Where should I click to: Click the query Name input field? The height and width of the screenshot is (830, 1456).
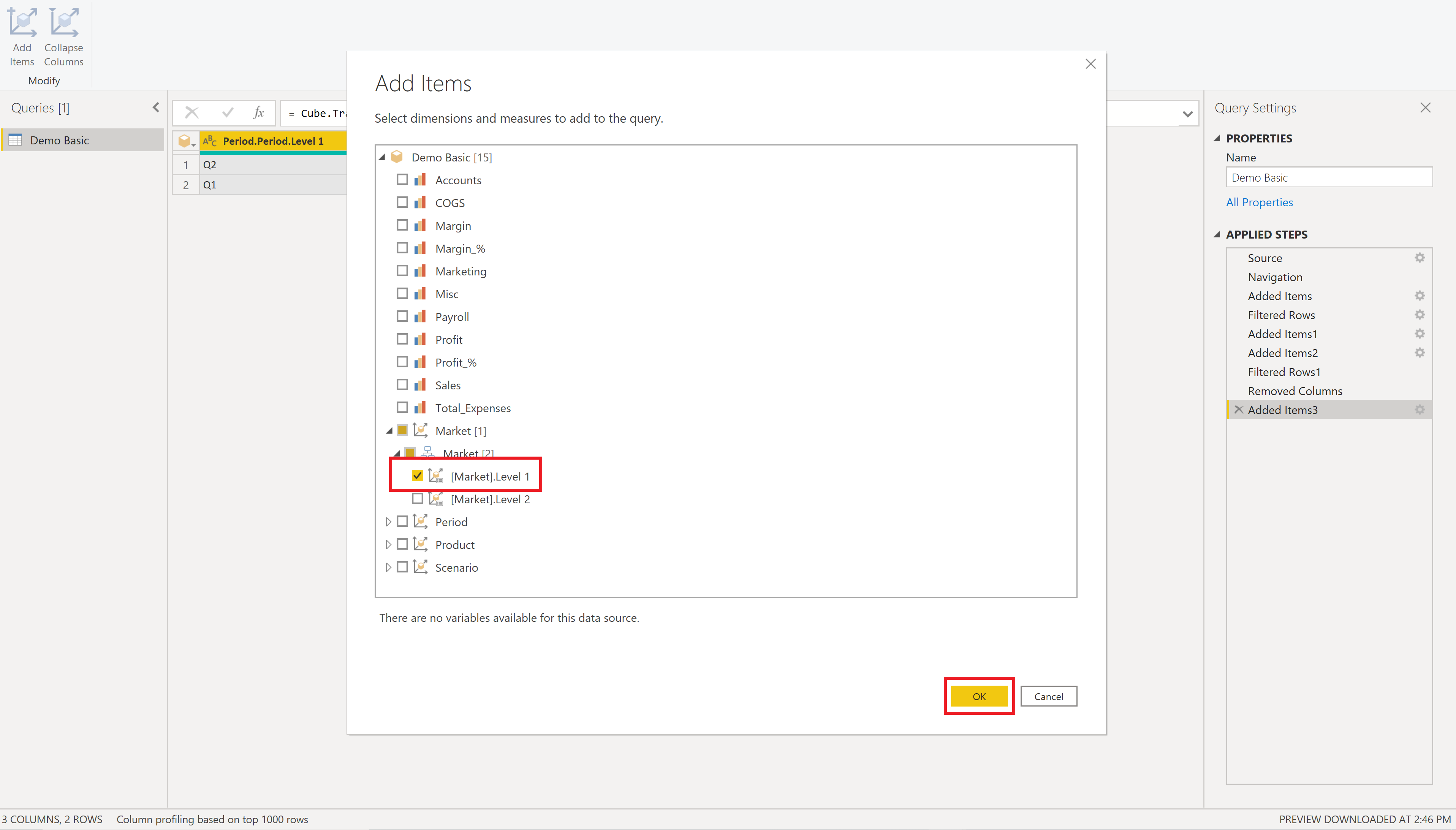pos(1328,177)
